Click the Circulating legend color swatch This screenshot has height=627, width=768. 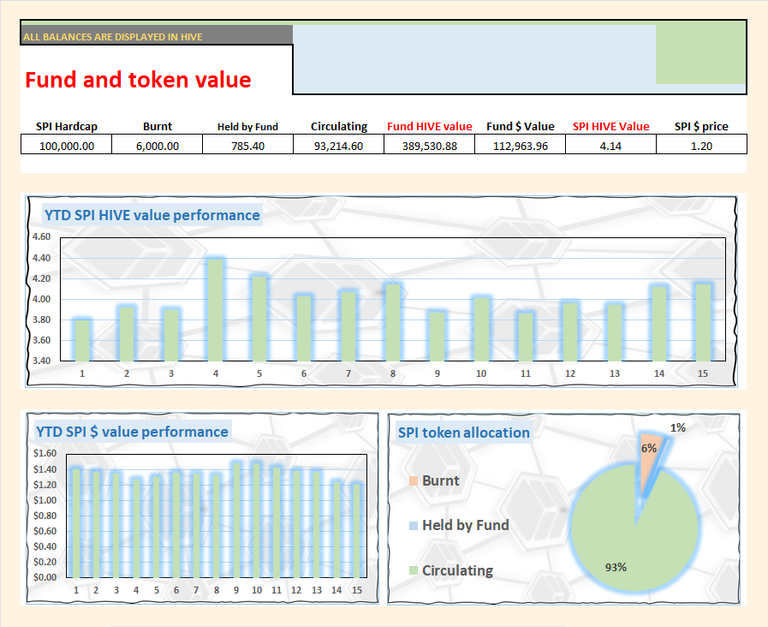pyautogui.click(x=413, y=570)
